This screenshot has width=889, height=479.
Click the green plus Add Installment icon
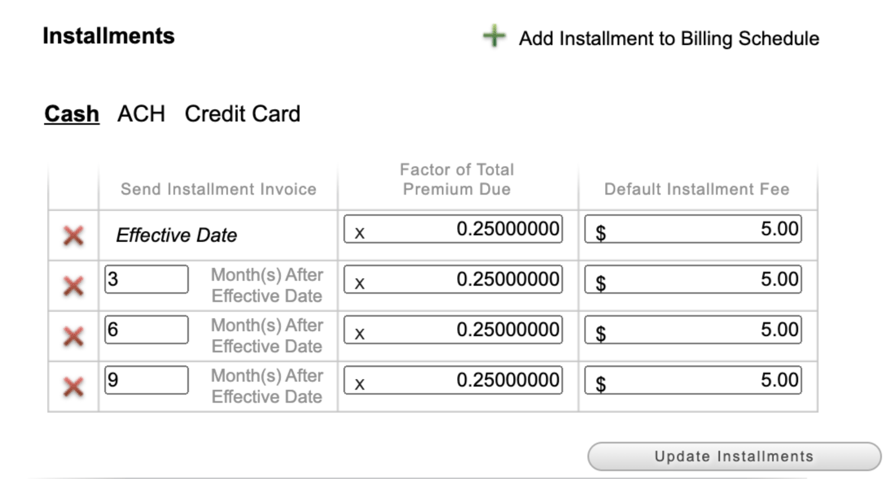(x=494, y=36)
